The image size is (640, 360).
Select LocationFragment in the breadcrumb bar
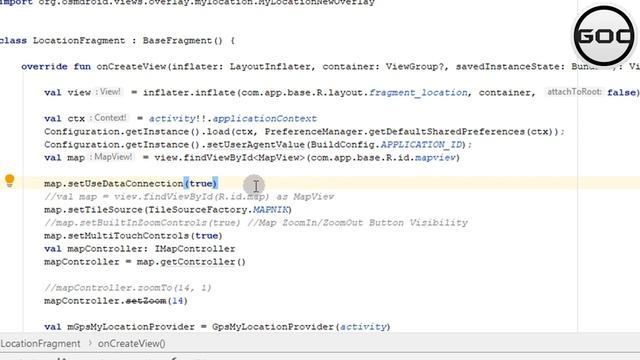tap(40, 344)
